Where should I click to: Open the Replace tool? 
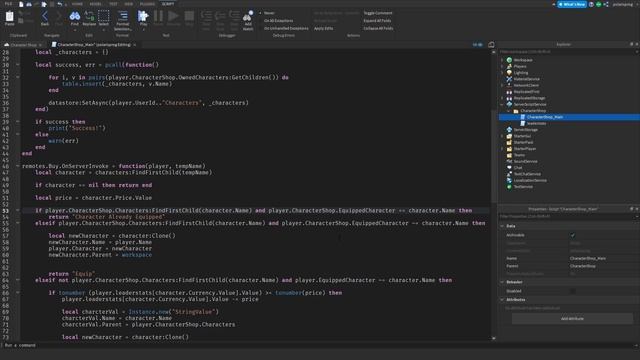click(x=89, y=16)
